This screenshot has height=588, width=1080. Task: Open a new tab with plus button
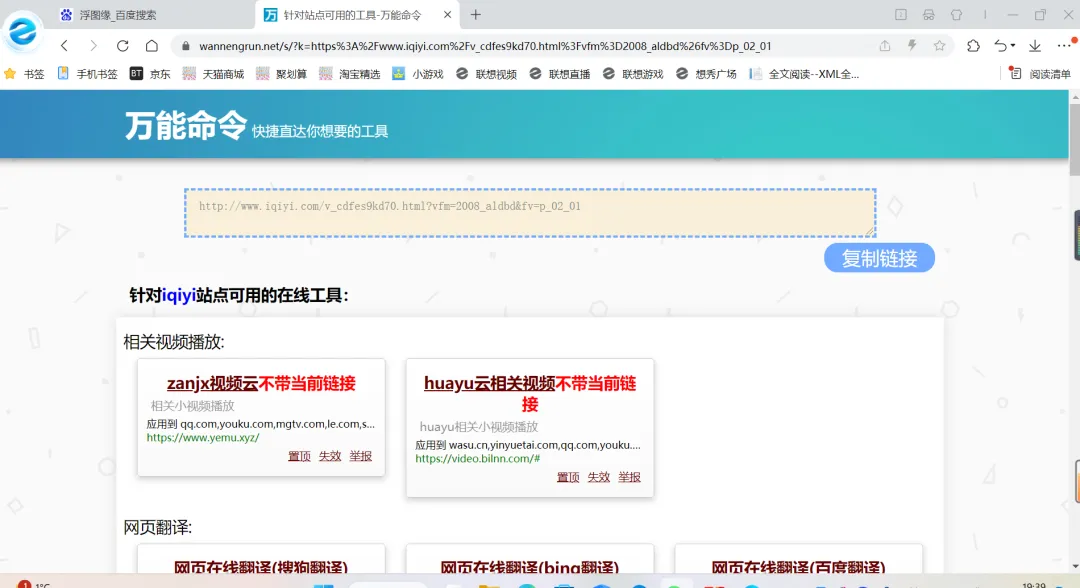coord(476,14)
